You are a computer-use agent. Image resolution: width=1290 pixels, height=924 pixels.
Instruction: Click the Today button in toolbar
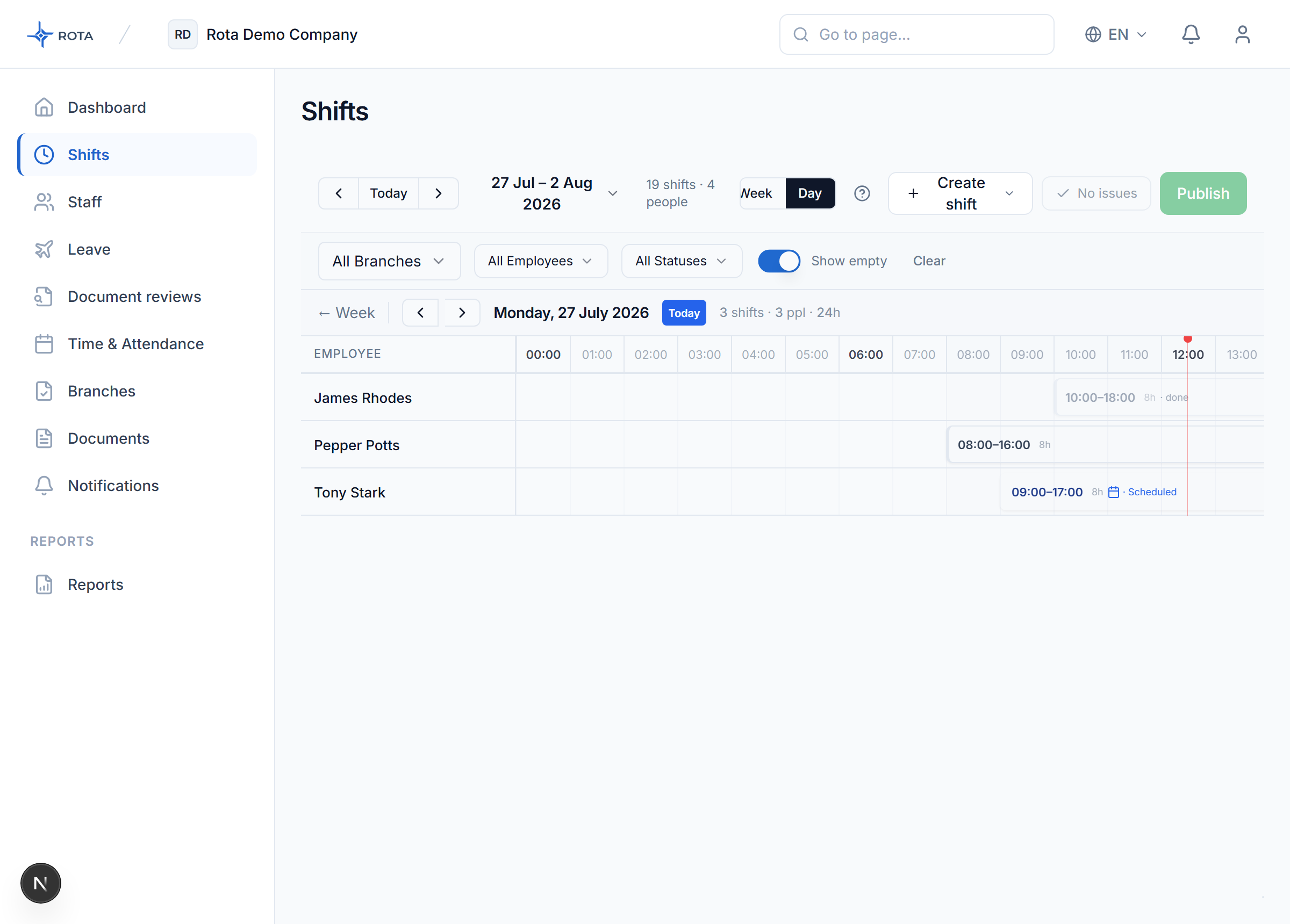click(389, 193)
